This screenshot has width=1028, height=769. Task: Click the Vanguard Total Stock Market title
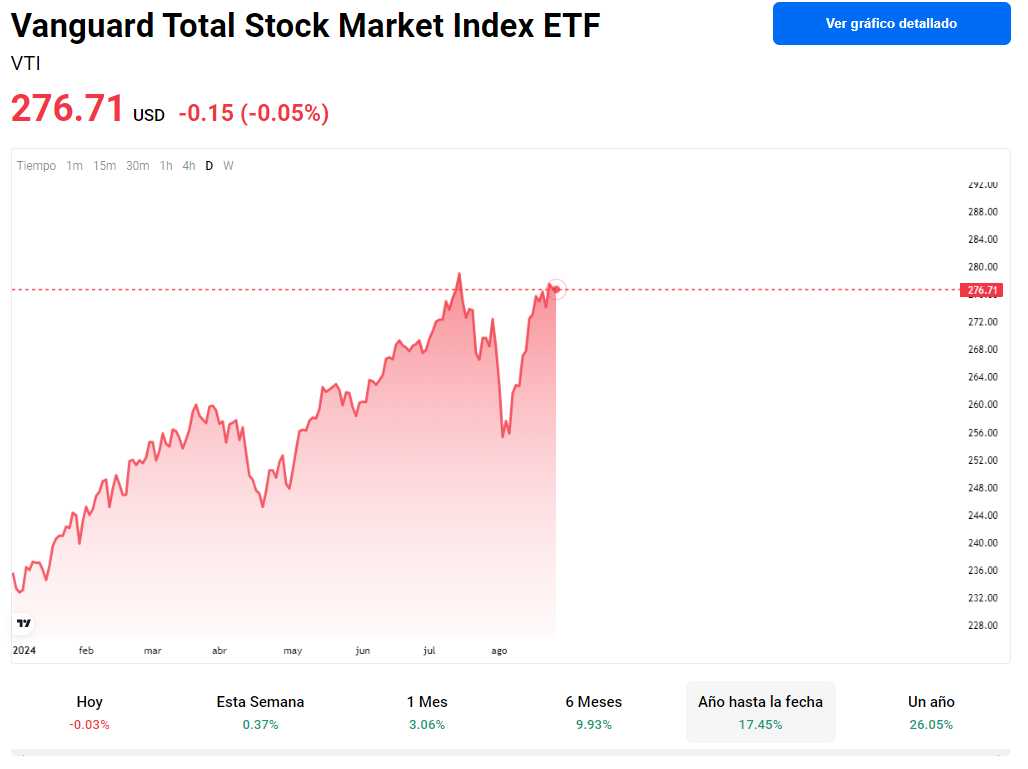click(x=305, y=26)
